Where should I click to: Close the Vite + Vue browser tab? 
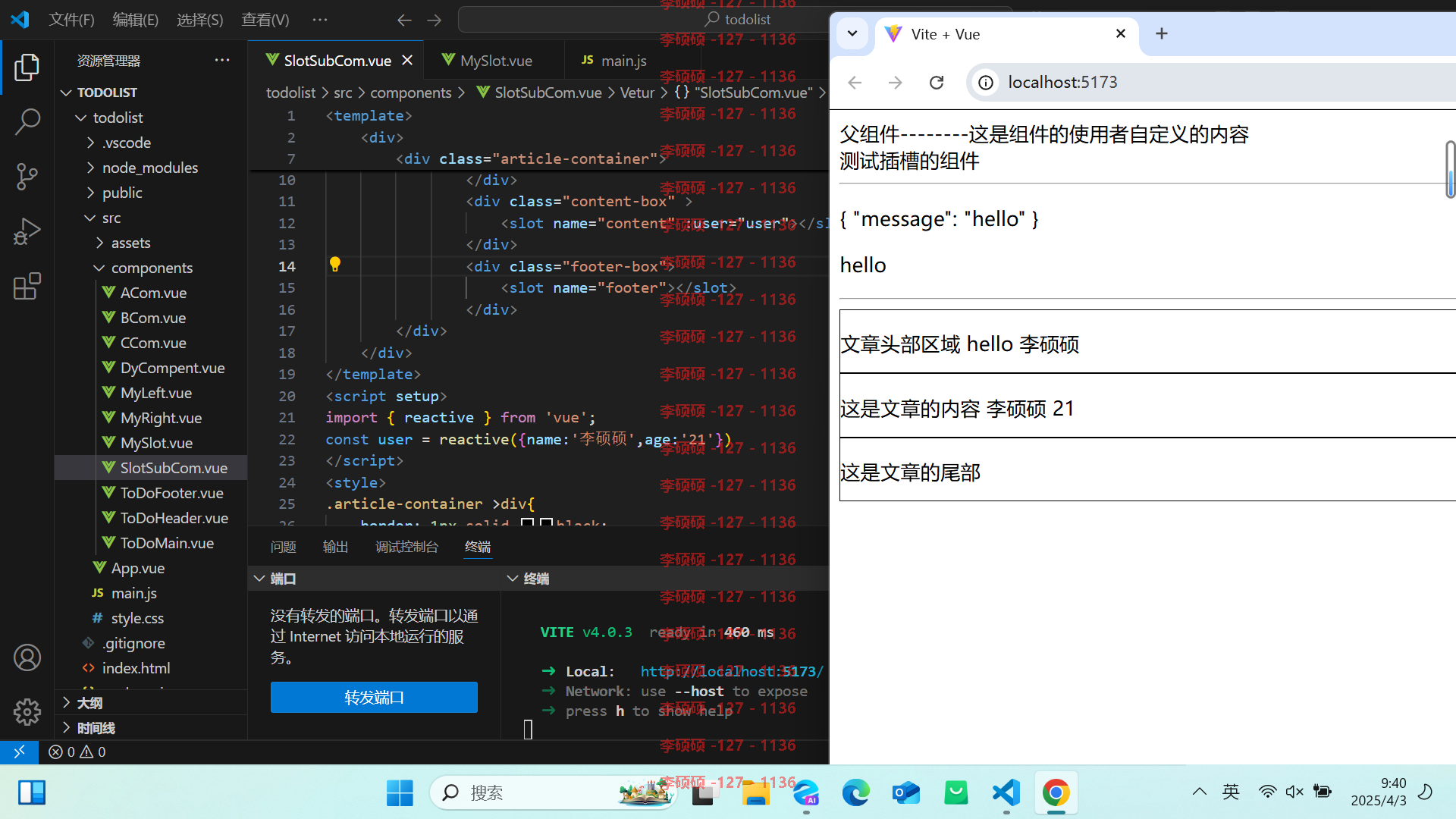click(1121, 33)
